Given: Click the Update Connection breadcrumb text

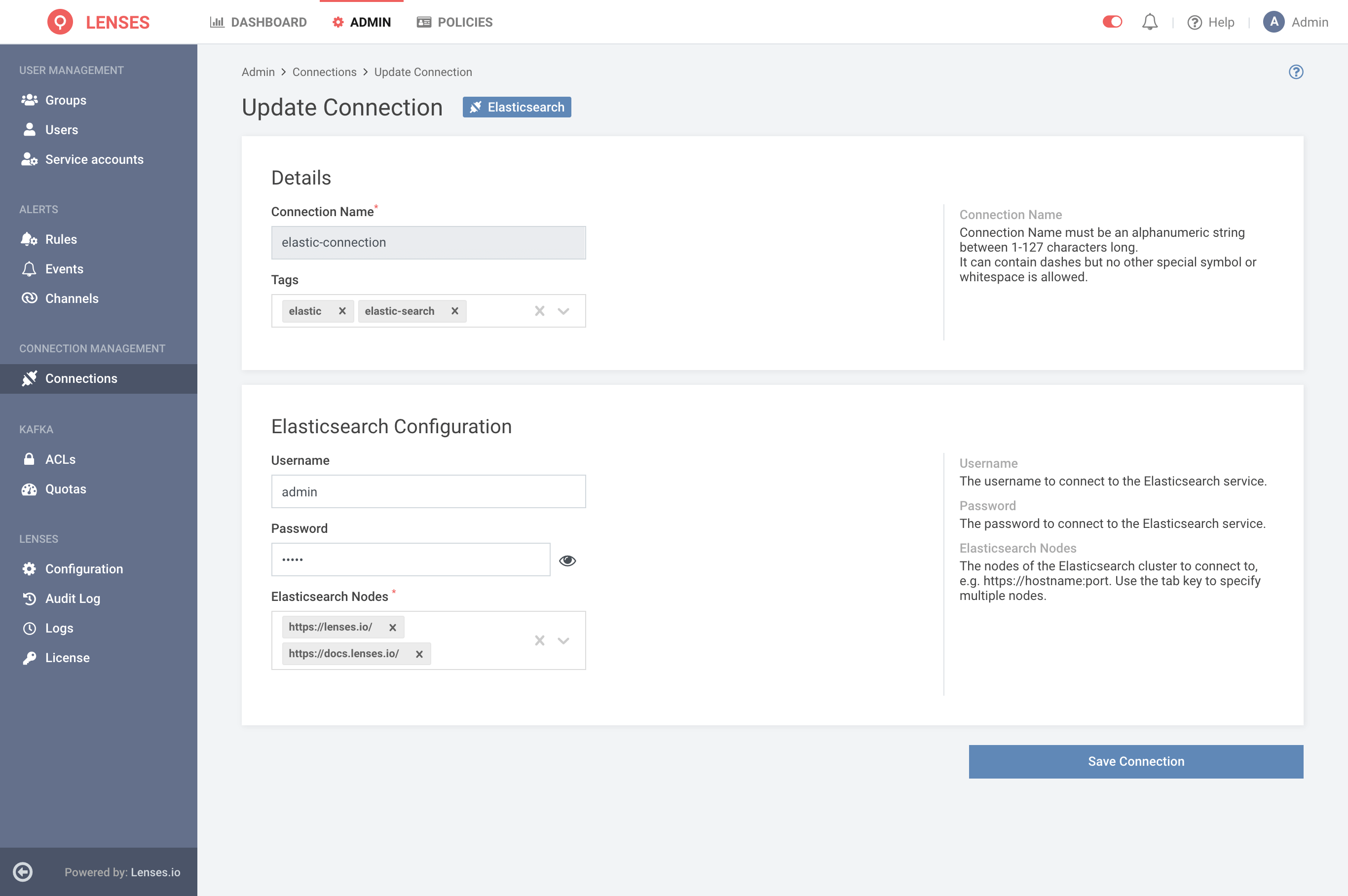Looking at the screenshot, I should [423, 72].
